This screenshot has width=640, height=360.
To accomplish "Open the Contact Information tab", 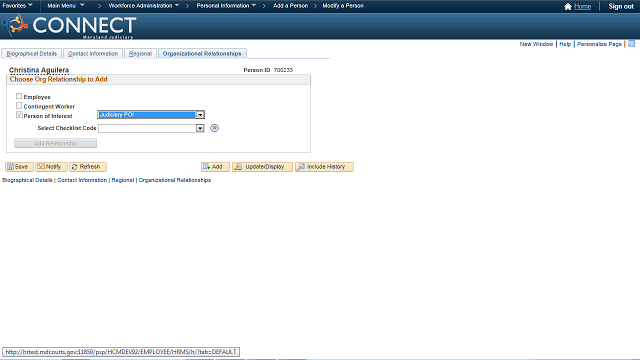I will pos(93,53).
